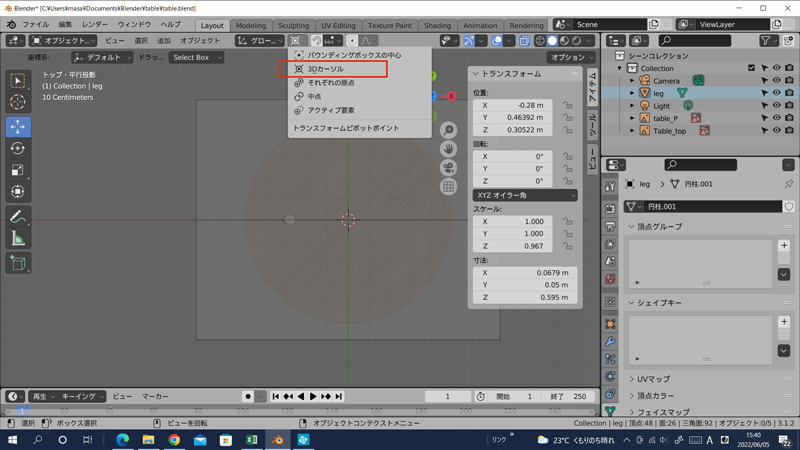Toggle camera view icon in viewport
Screen dimensions: 800x450
448,168
